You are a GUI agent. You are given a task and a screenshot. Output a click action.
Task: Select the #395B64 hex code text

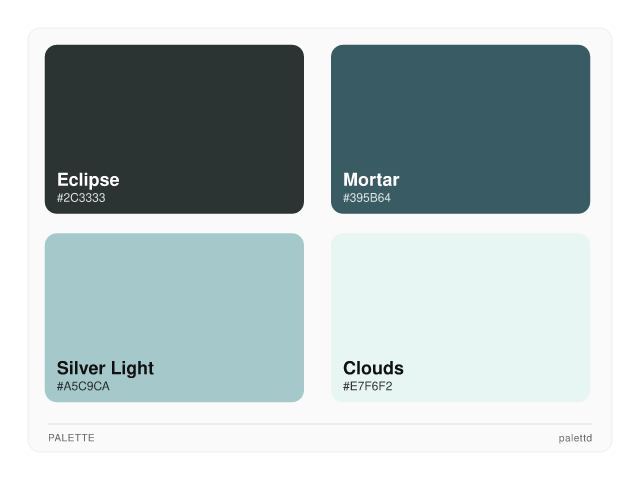pos(367,198)
